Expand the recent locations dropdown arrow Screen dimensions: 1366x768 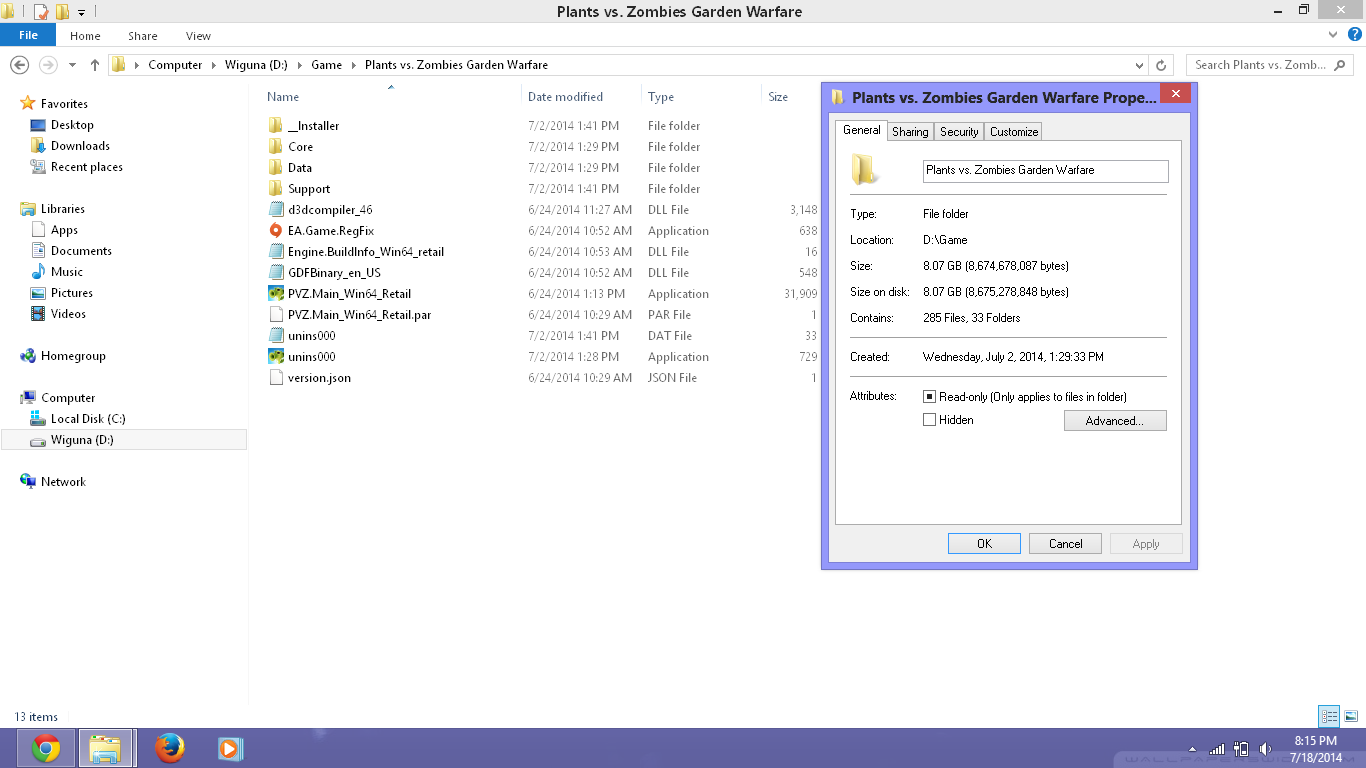tap(72, 65)
